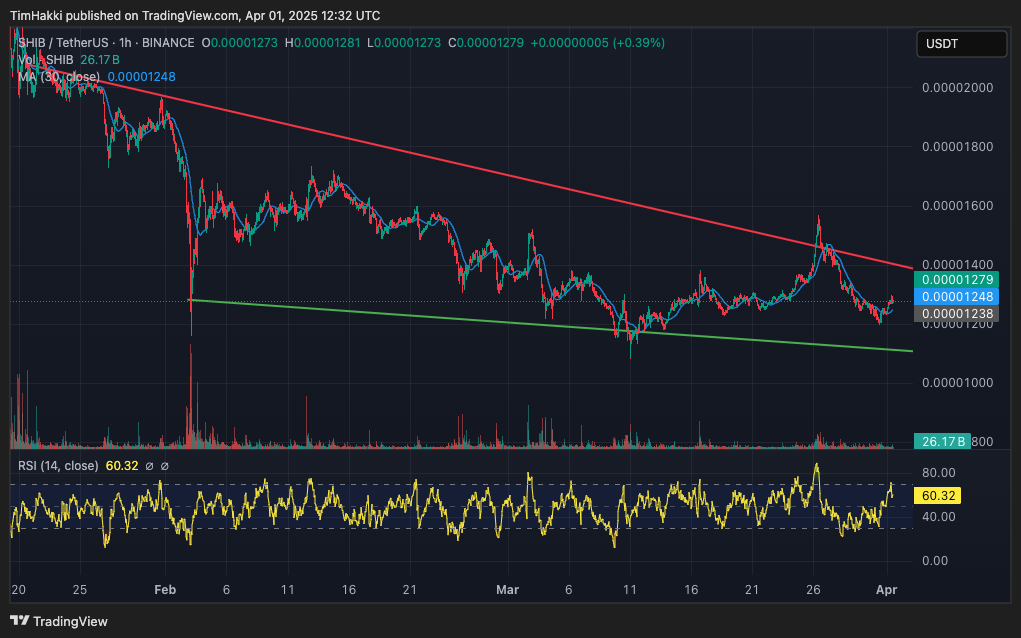Image resolution: width=1021 pixels, height=638 pixels.
Task: Click the 0.00002000 price axis label
Action: click(x=957, y=88)
